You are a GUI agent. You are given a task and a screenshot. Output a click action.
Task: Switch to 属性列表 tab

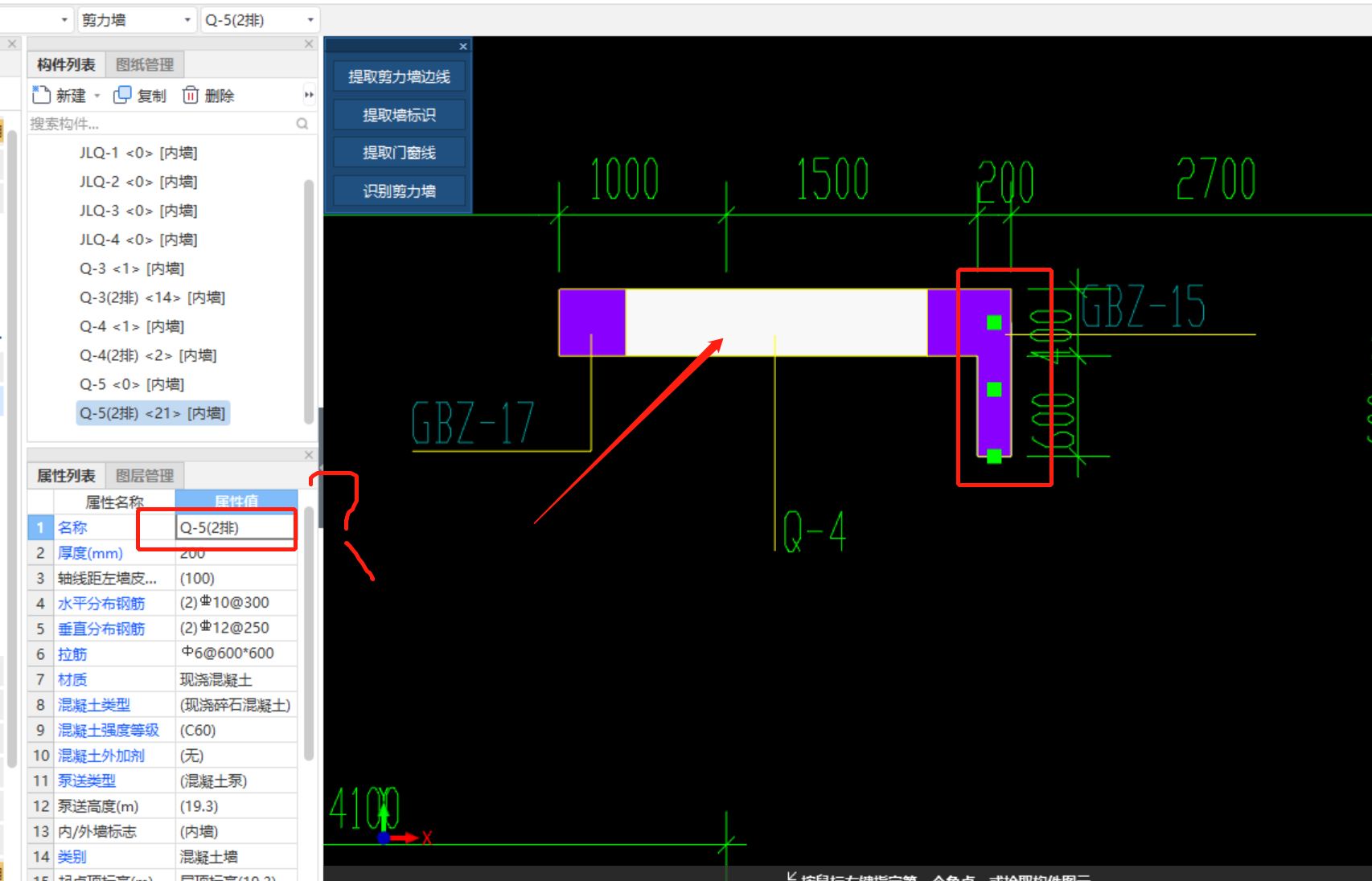(x=66, y=476)
